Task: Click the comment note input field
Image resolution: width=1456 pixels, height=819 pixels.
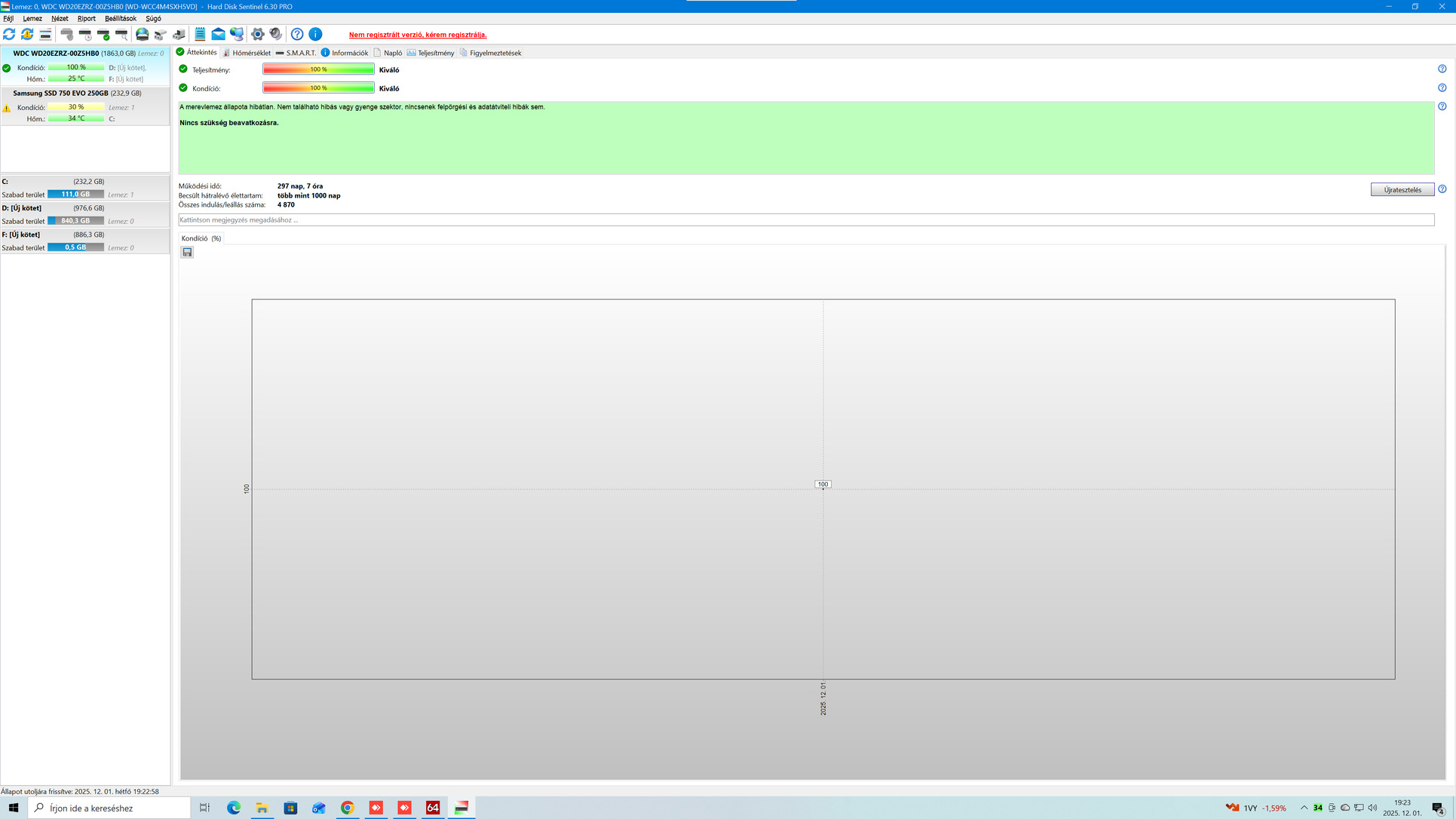Action: tap(805, 220)
